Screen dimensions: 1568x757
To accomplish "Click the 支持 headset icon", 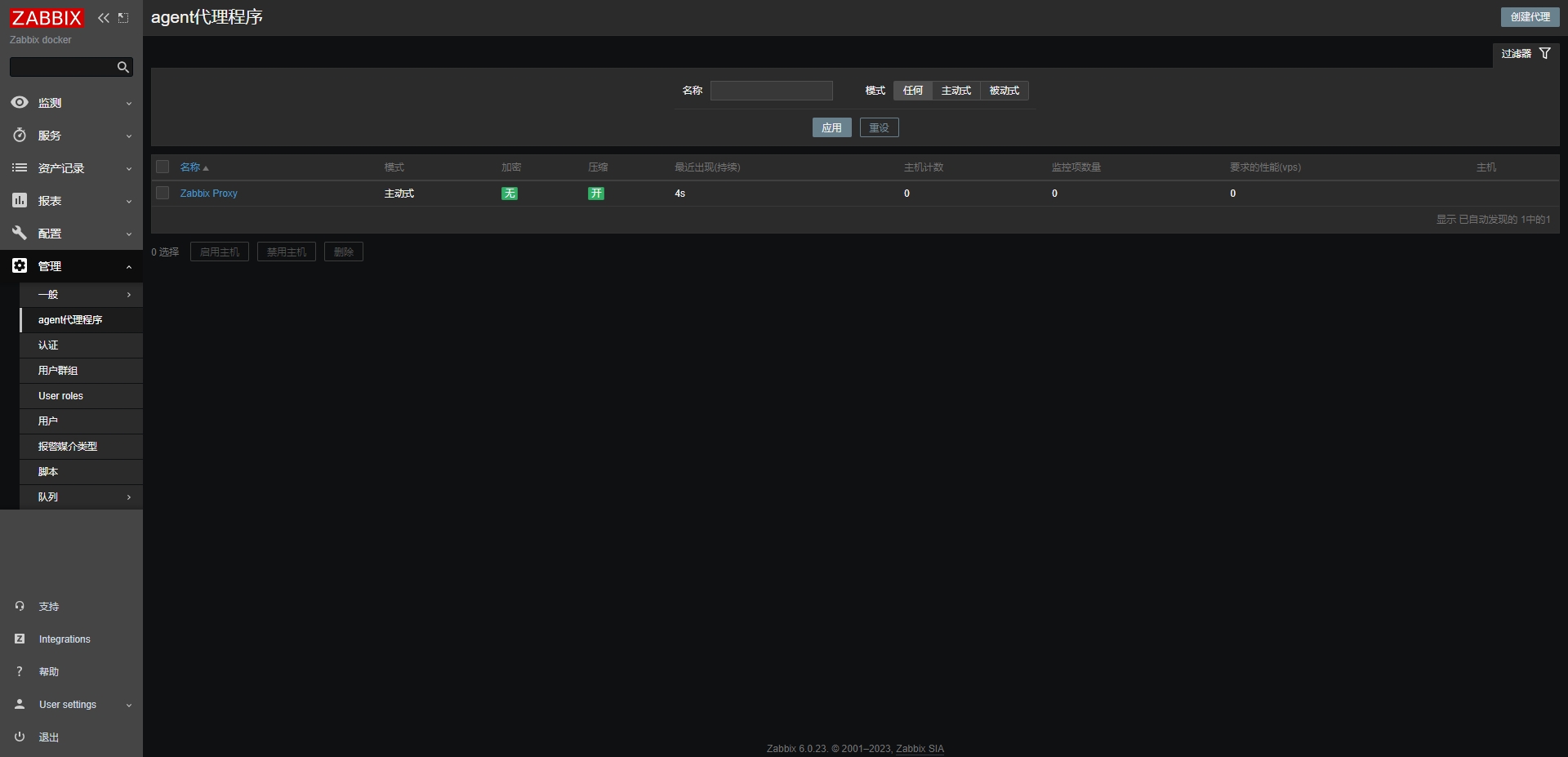I will [x=20, y=606].
